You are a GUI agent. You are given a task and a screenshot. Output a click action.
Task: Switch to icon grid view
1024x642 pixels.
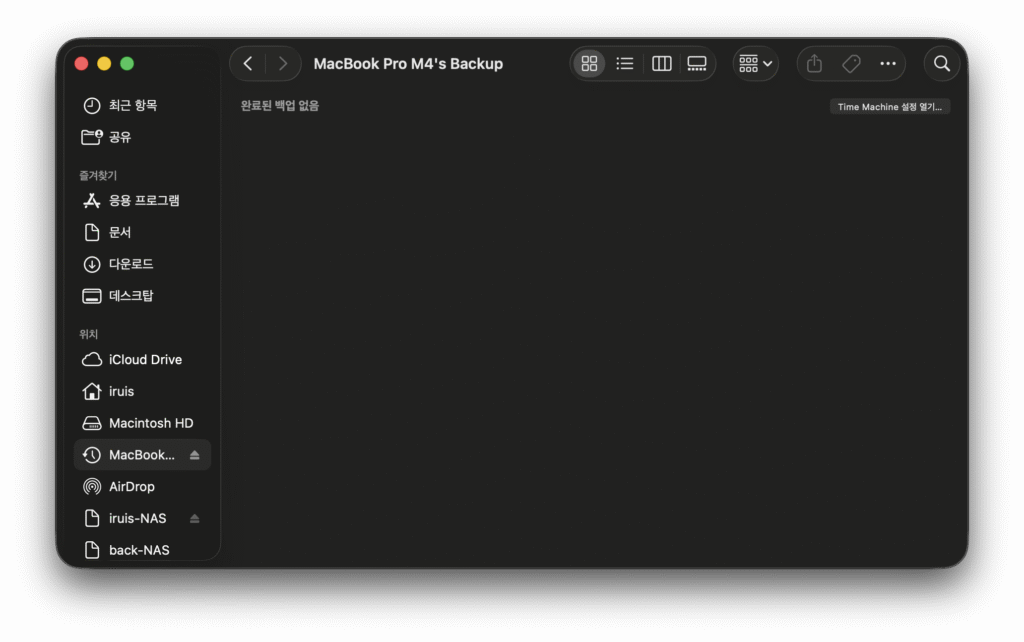coord(589,64)
